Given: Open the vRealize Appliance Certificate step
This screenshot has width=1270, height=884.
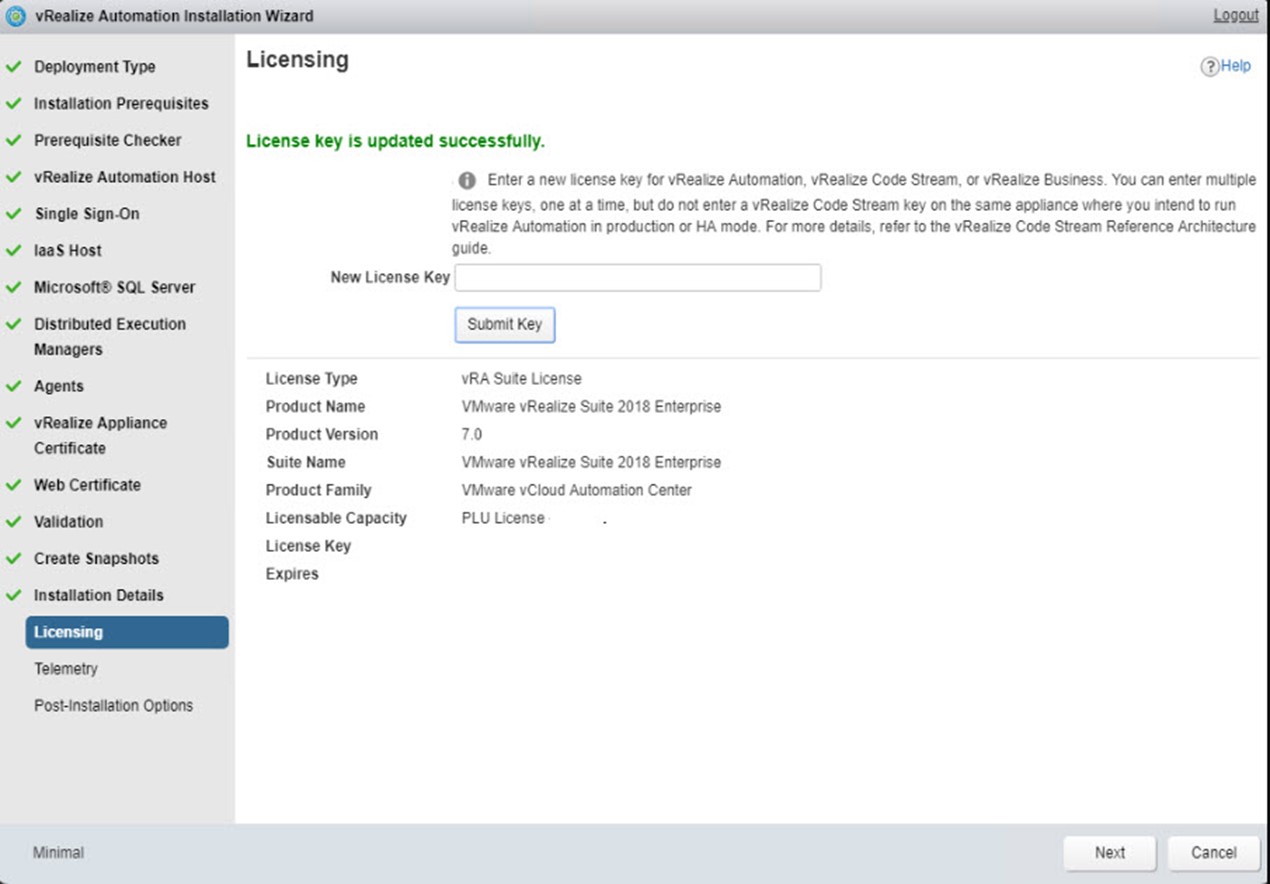Looking at the screenshot, I should [x=101, y=436].
